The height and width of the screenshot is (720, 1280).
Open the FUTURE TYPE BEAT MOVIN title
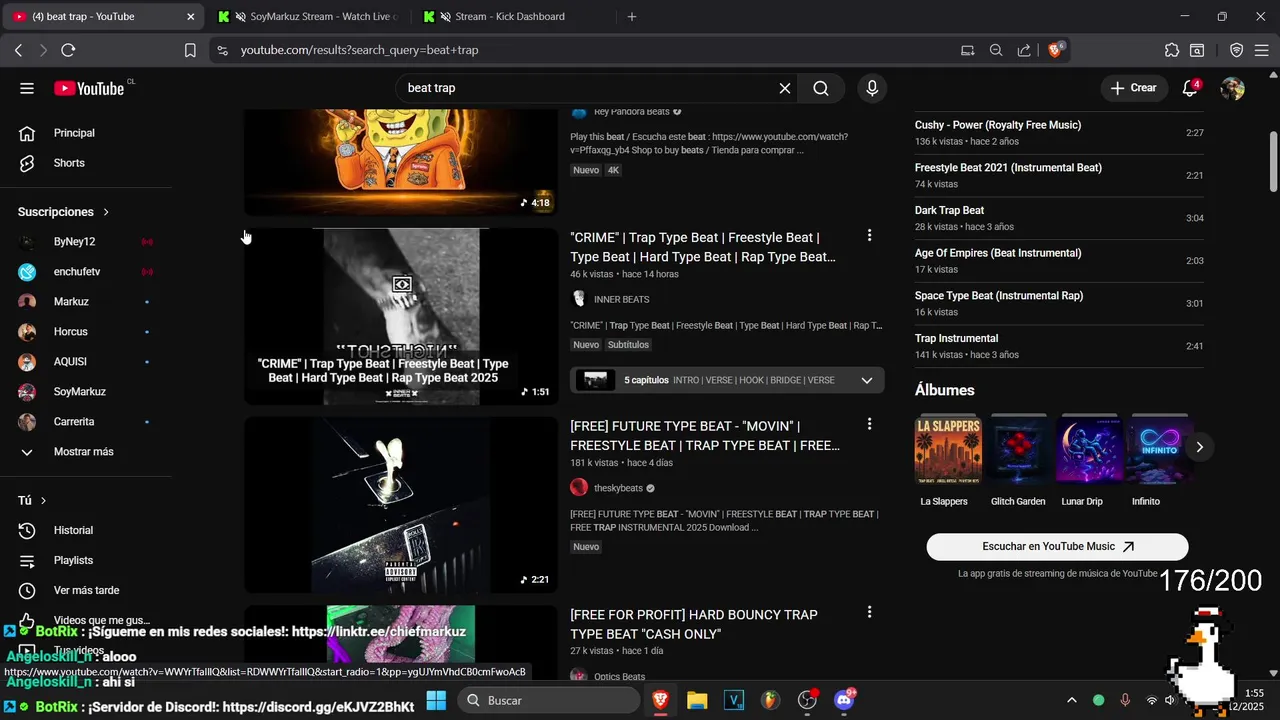point(705,436)
